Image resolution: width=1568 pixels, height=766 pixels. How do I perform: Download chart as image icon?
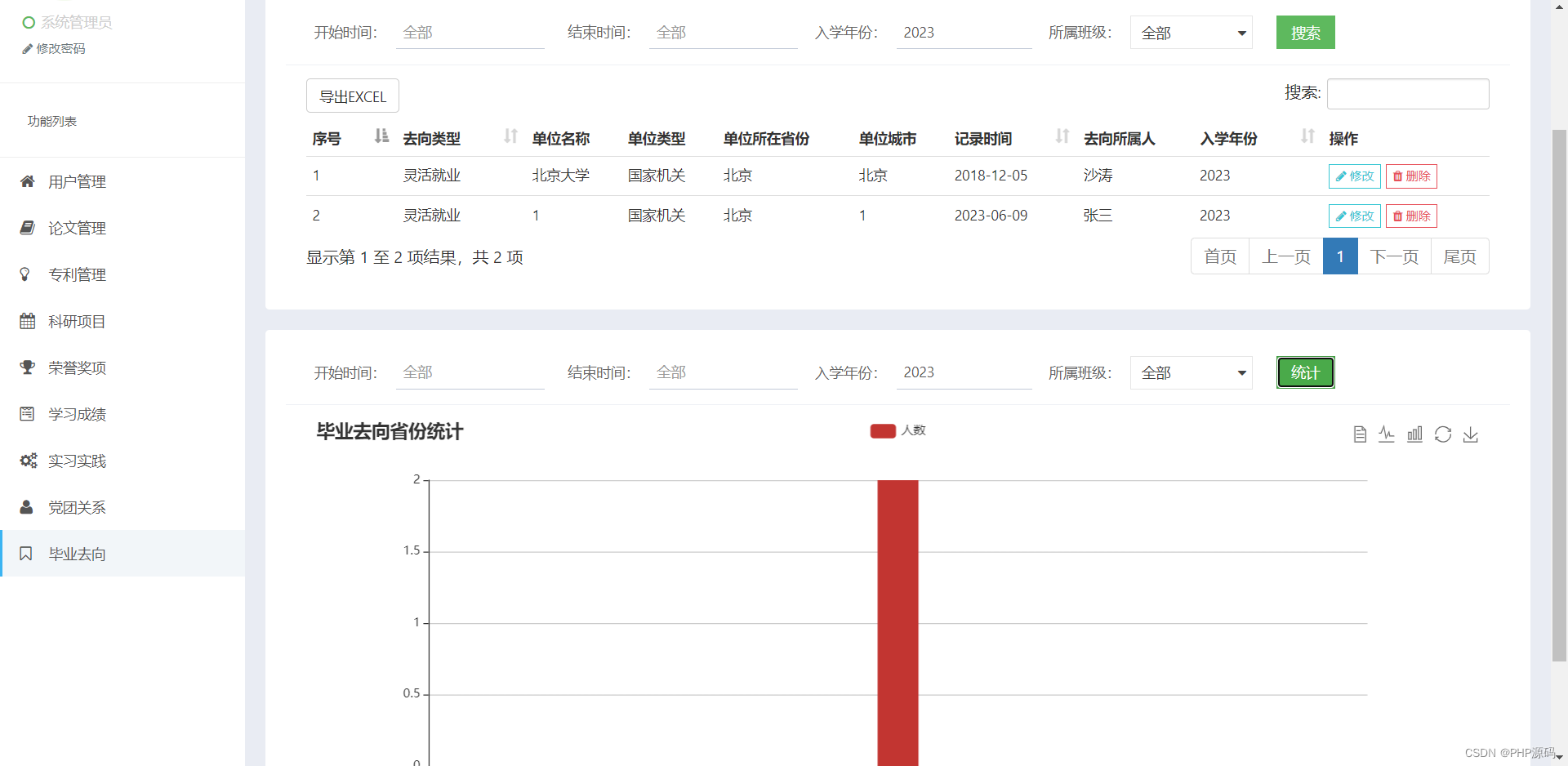coord(1471,434)
